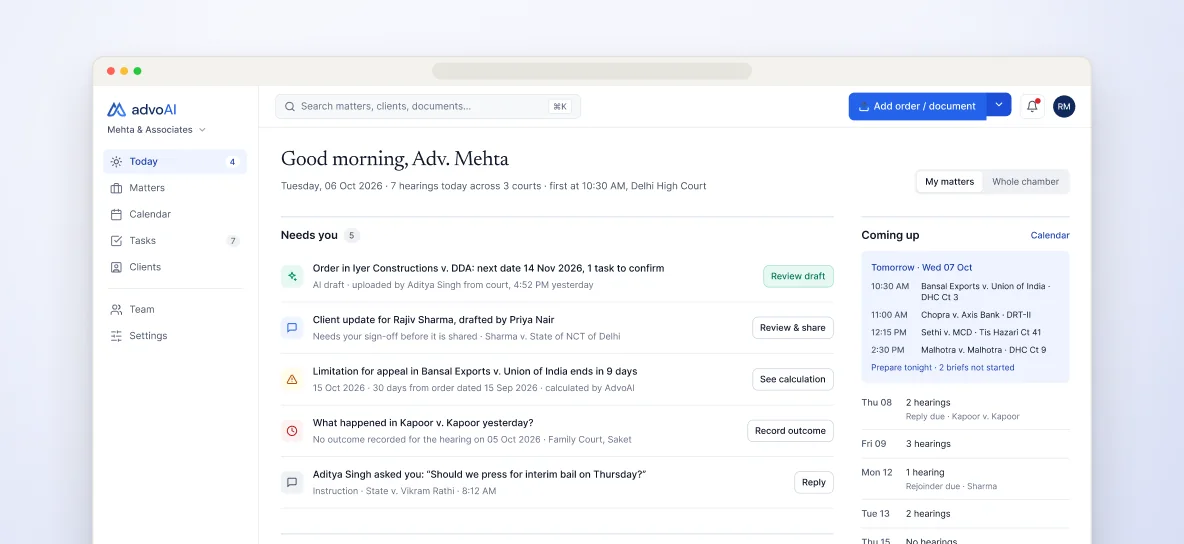Open Tasks in the sidebar

click(175, 241)
